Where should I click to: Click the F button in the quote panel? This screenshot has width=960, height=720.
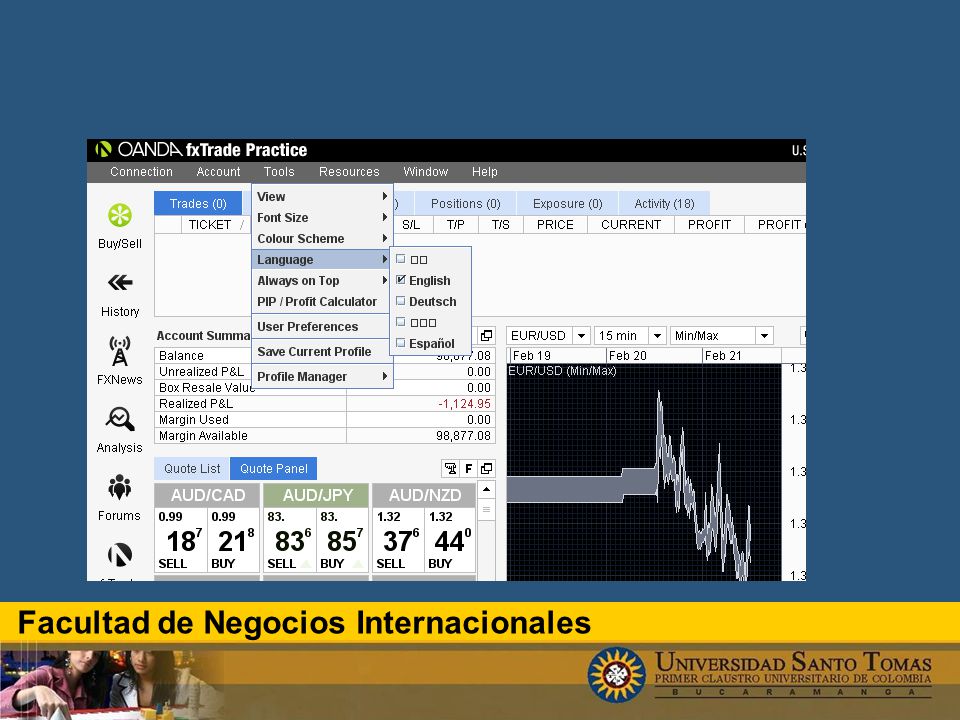468,468
